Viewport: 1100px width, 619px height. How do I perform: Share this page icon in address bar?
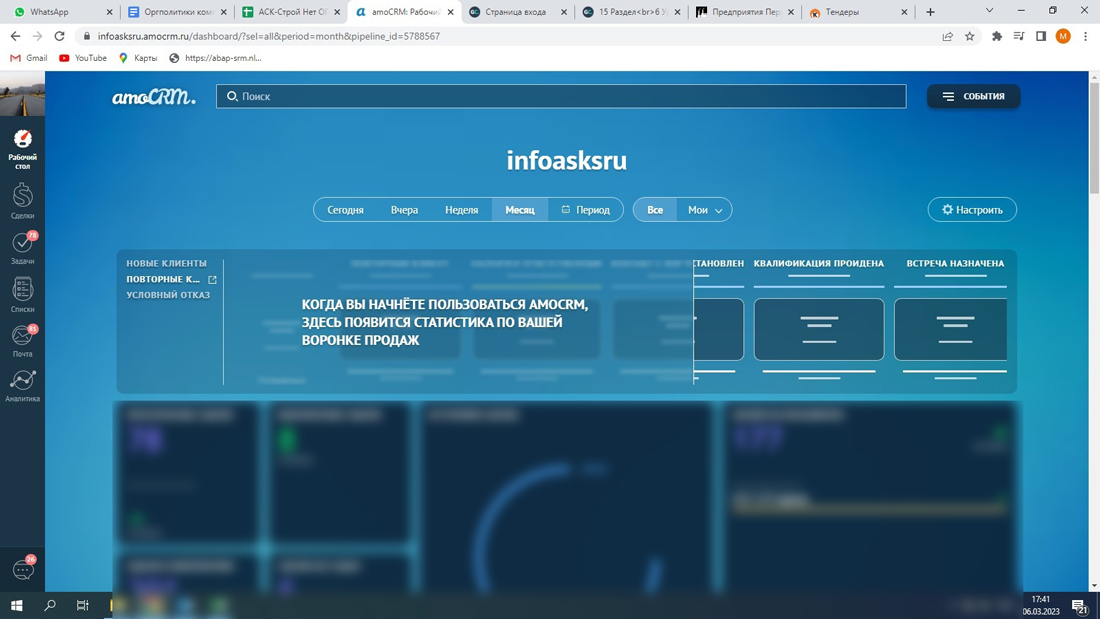948,36
